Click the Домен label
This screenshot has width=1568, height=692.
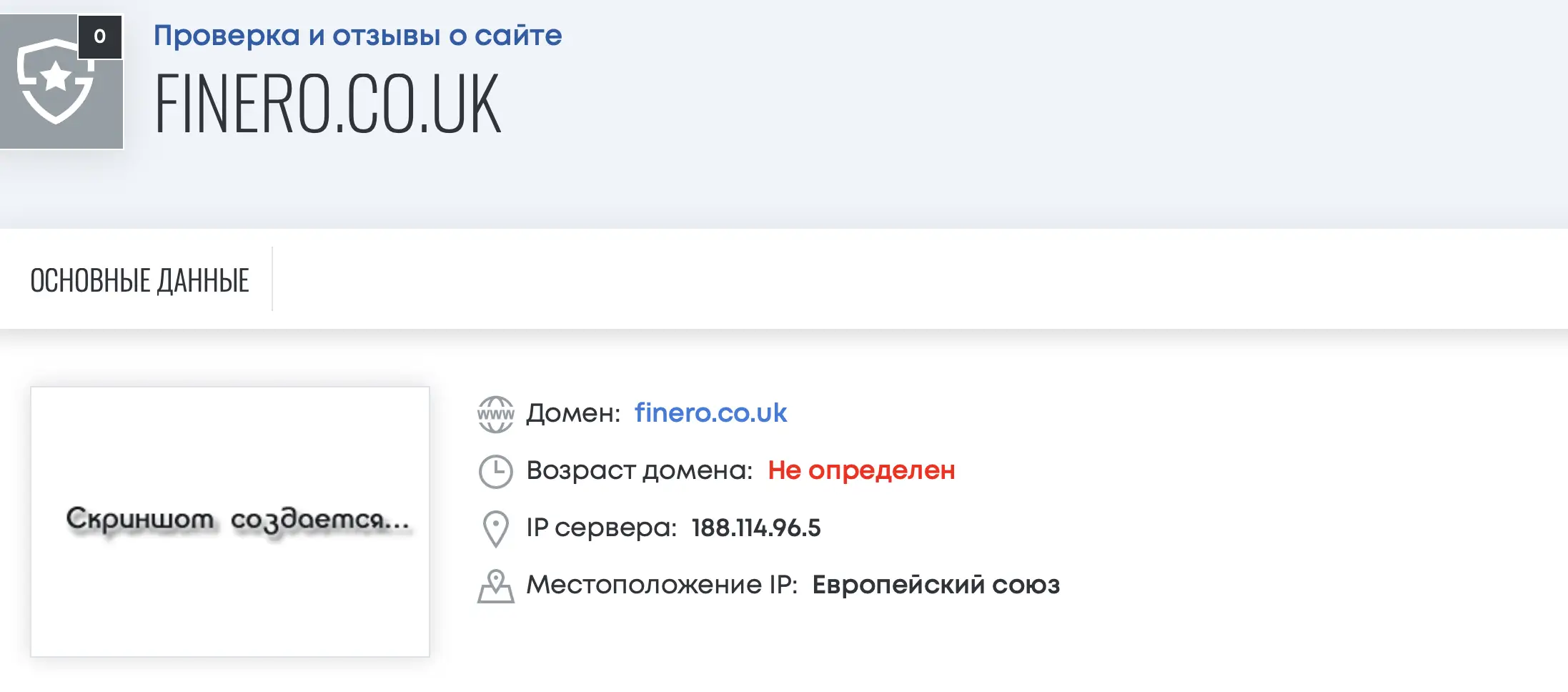click(x=574, y=413)
